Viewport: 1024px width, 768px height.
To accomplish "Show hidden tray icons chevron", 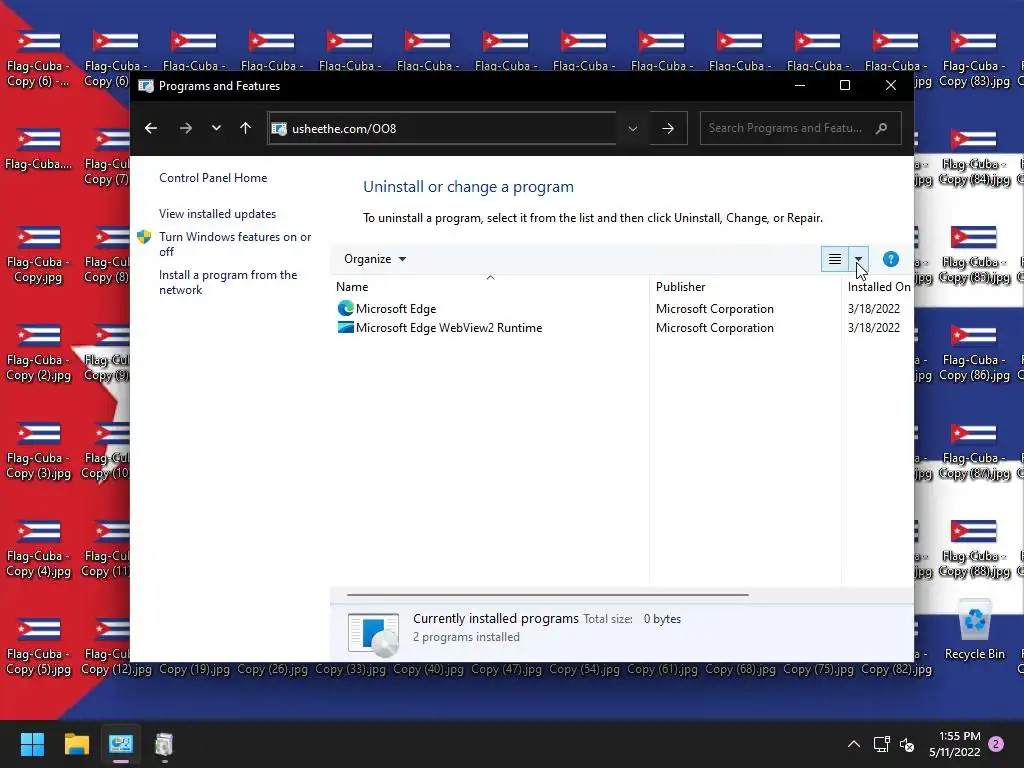I will click(x=854, y=744).
